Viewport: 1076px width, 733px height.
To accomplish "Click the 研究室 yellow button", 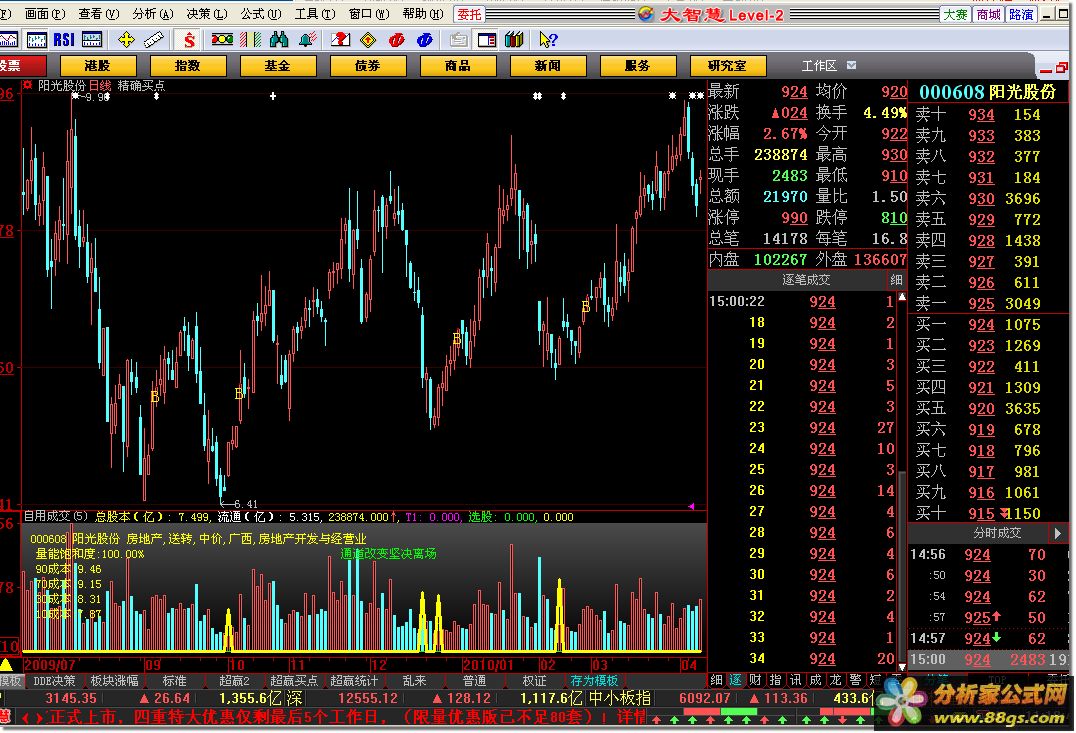I will tap(727, 66).
